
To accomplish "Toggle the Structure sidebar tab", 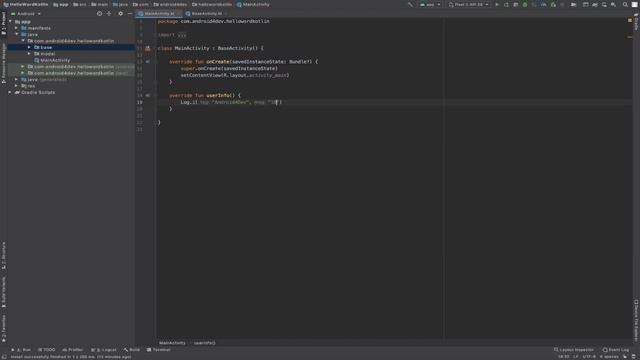I will click(x=4, y=255).
